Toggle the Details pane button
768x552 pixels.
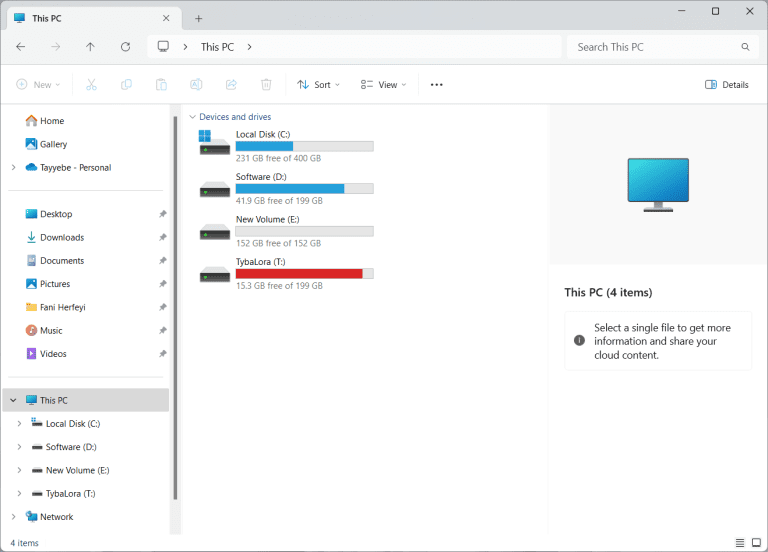(726, 85)
